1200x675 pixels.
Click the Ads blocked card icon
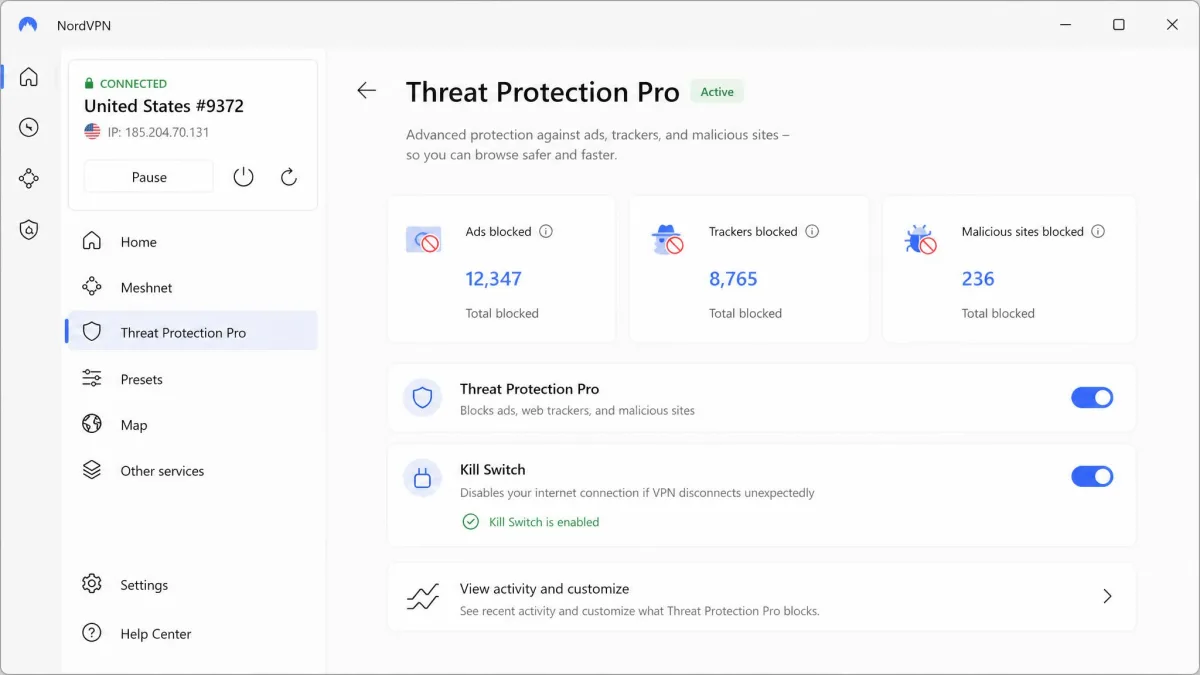pos(424,240)
